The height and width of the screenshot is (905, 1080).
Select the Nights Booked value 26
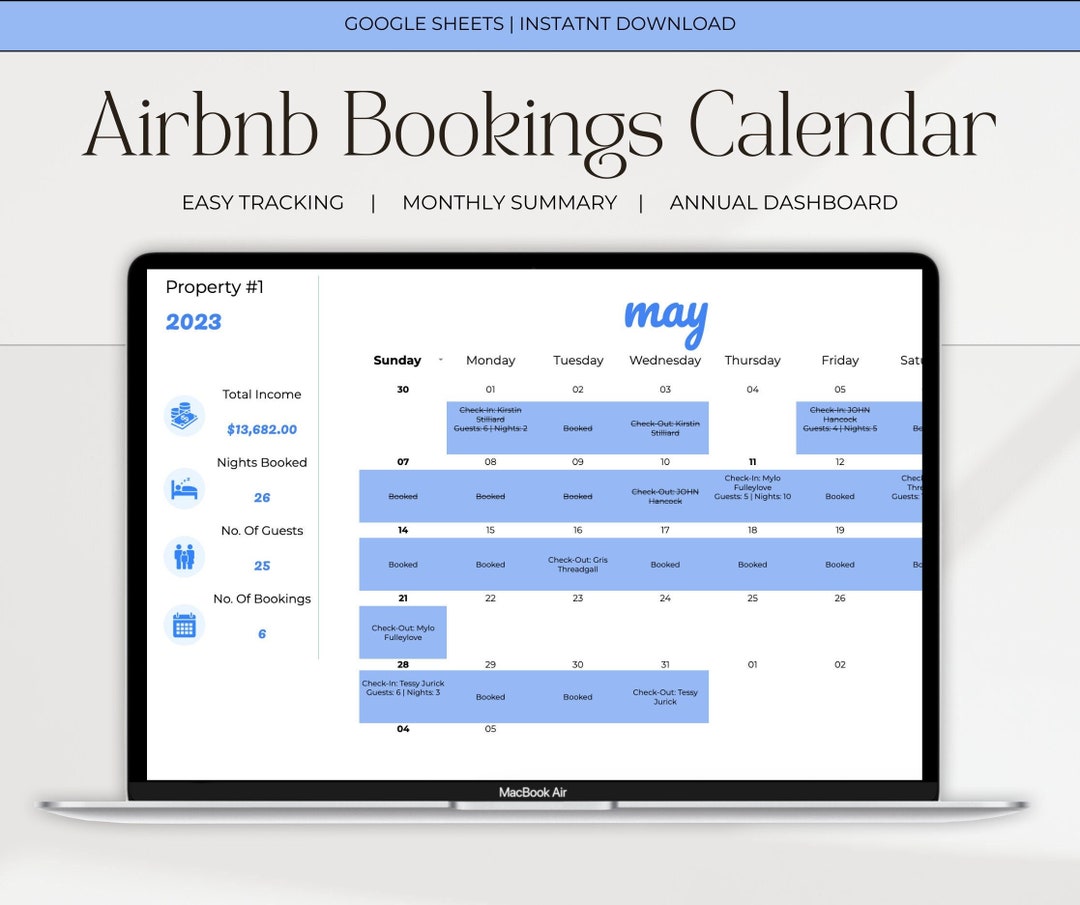(x=261, y=496)
